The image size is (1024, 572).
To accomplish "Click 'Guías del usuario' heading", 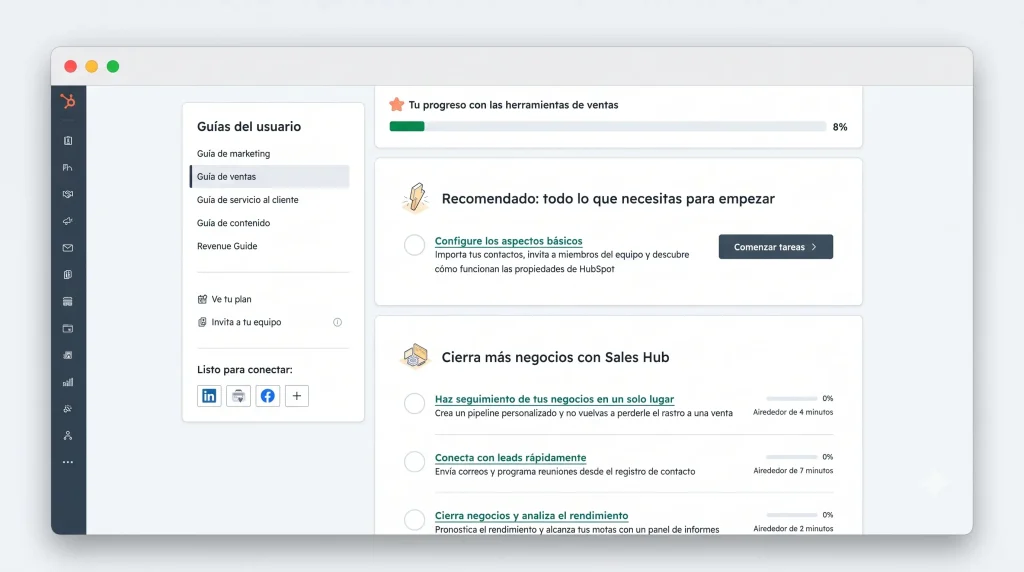I will [x=249, y=127].
